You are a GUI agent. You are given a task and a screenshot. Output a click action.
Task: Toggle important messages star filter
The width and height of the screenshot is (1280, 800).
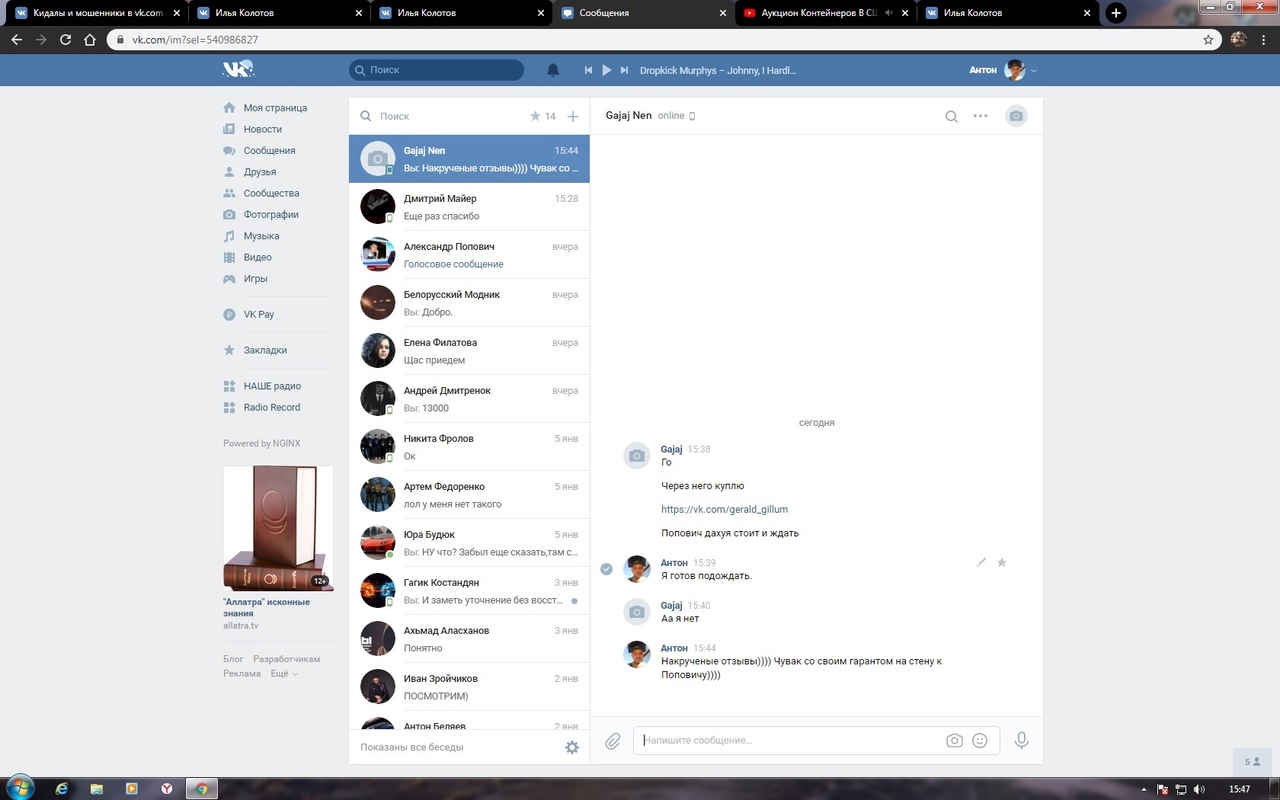coord(536,116)
